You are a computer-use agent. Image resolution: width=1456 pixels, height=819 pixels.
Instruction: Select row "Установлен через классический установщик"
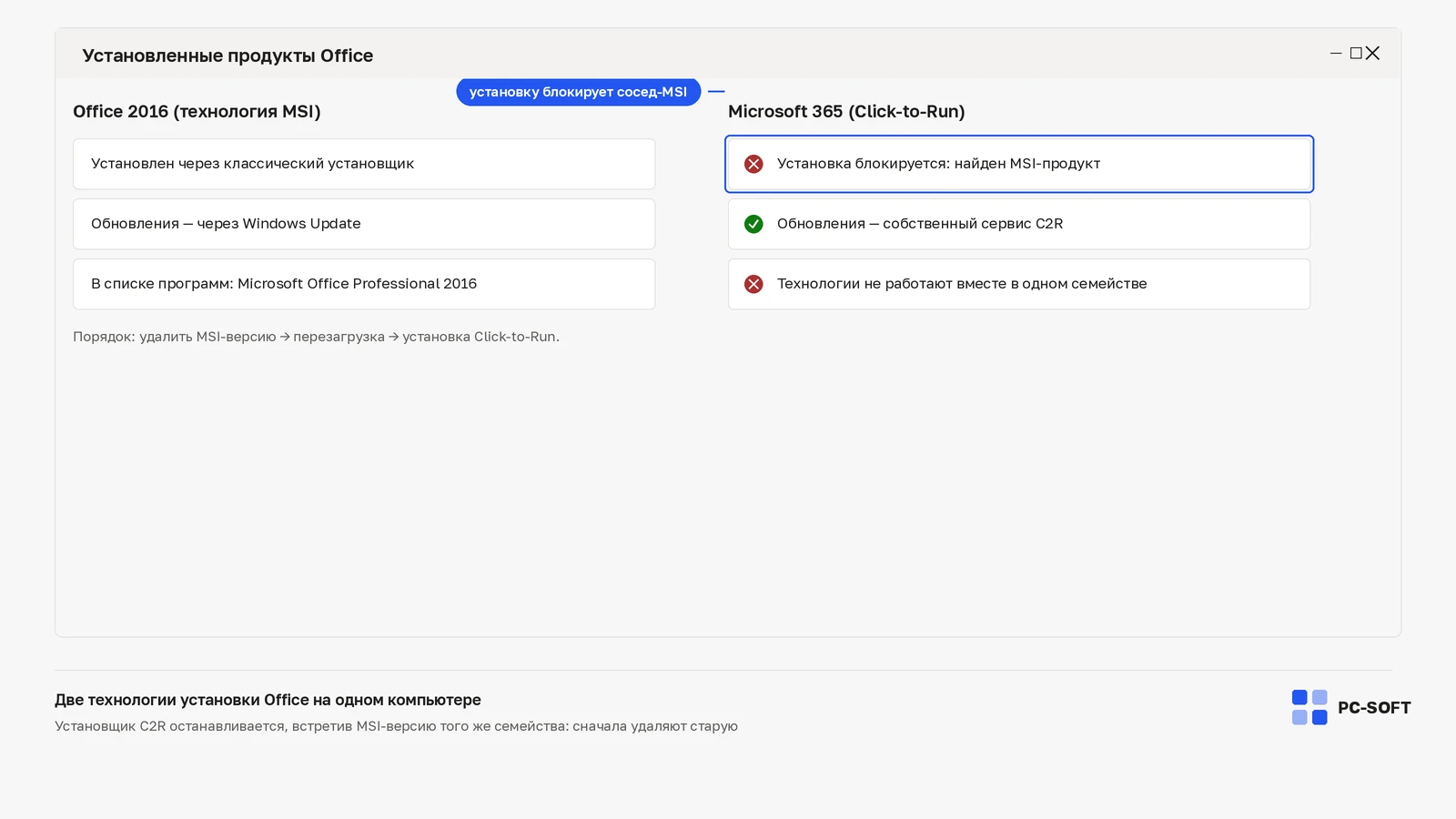(x=364, y=164)
